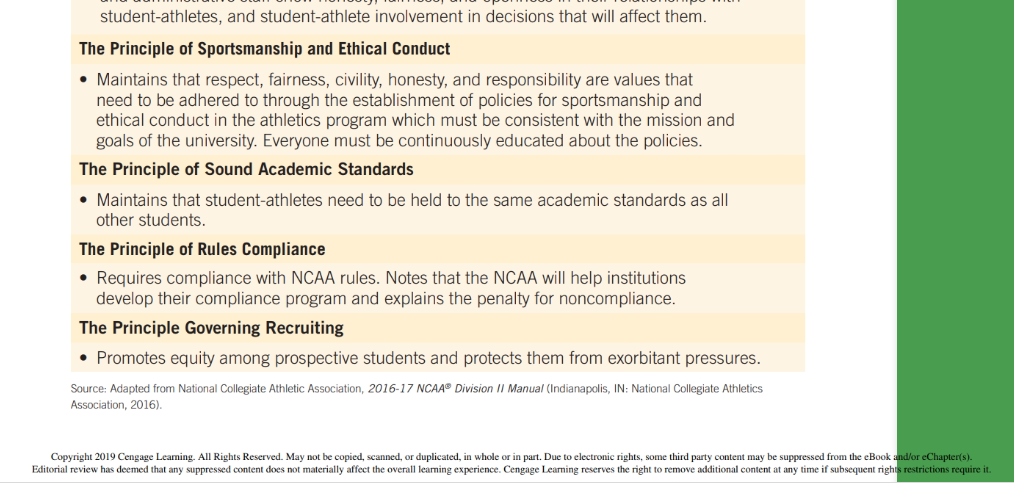Image resolution: width=1014 pixels, height=486 pixels.
Task: Click the green margin band on the right
Action: click(x=955, y=240)
